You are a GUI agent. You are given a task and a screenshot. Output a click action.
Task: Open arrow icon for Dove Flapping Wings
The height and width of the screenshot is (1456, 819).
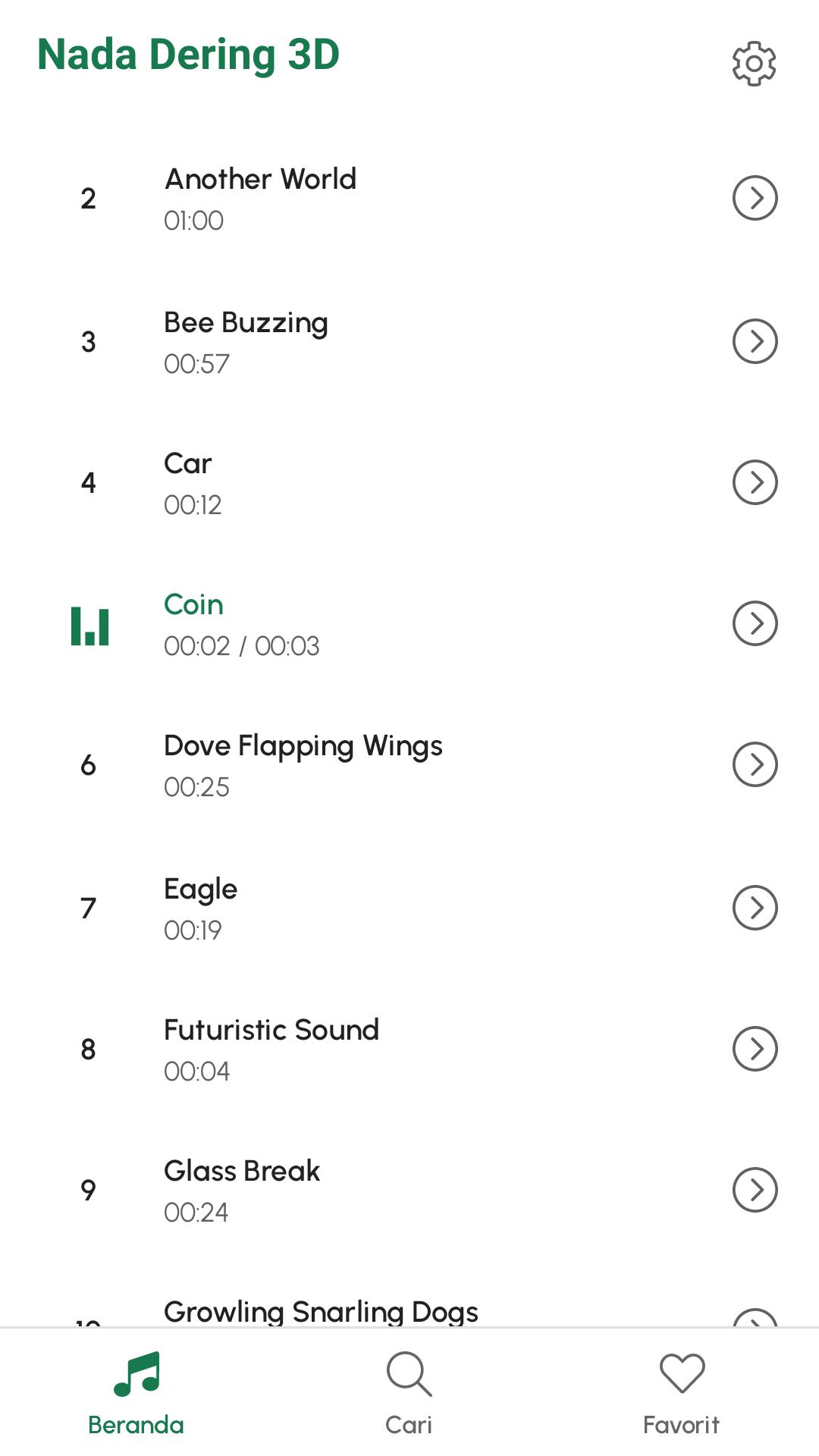[x=755, y=764]
